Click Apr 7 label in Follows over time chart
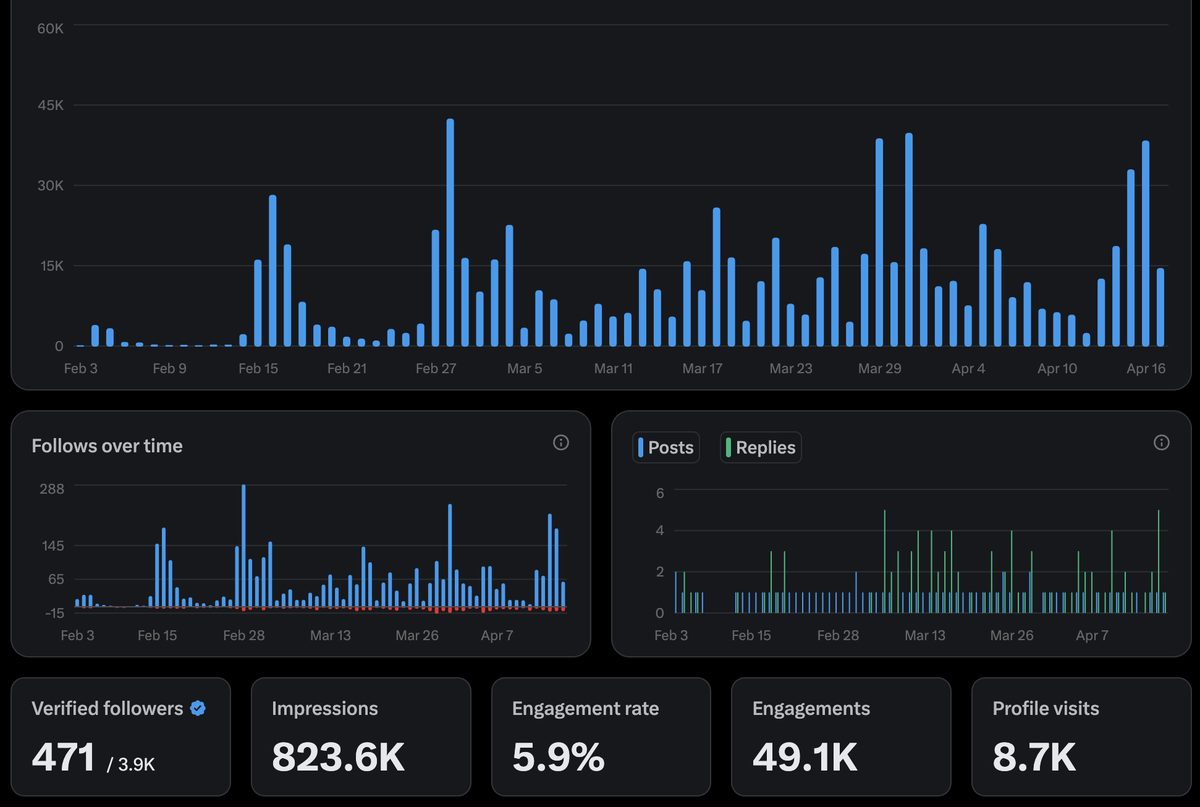 [x=497, y=635]
